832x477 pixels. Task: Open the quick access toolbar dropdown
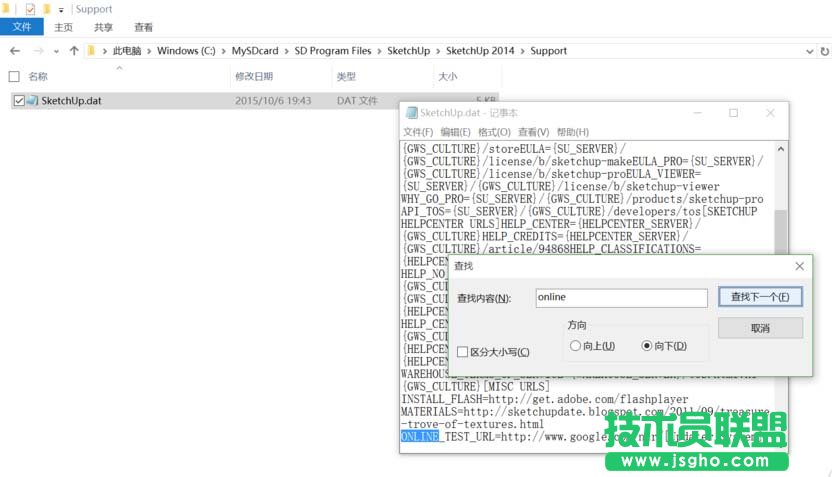[61, 10]
